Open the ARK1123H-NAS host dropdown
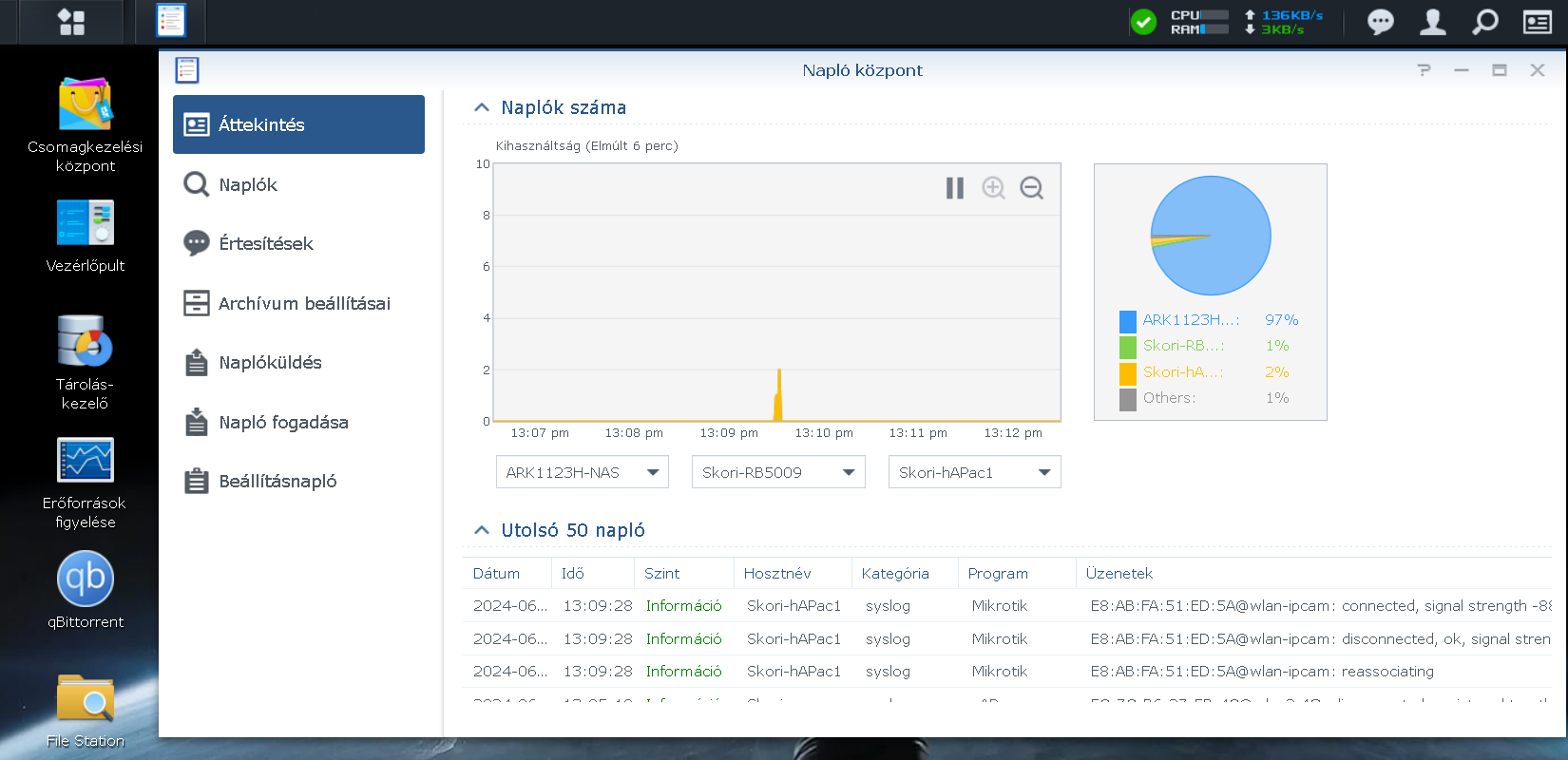The height and width of the screenshot is (760, 1568). (582, 472)
